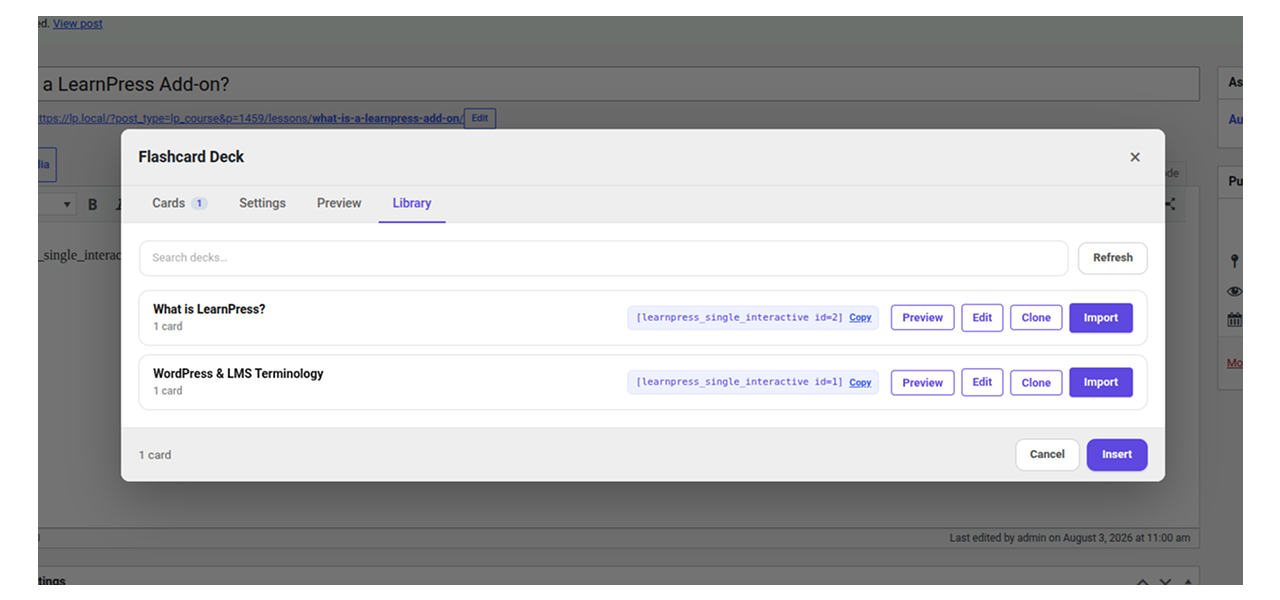1280x600 pixels.
Task: Select What is LearnPress? deck title
Action: 209,309
